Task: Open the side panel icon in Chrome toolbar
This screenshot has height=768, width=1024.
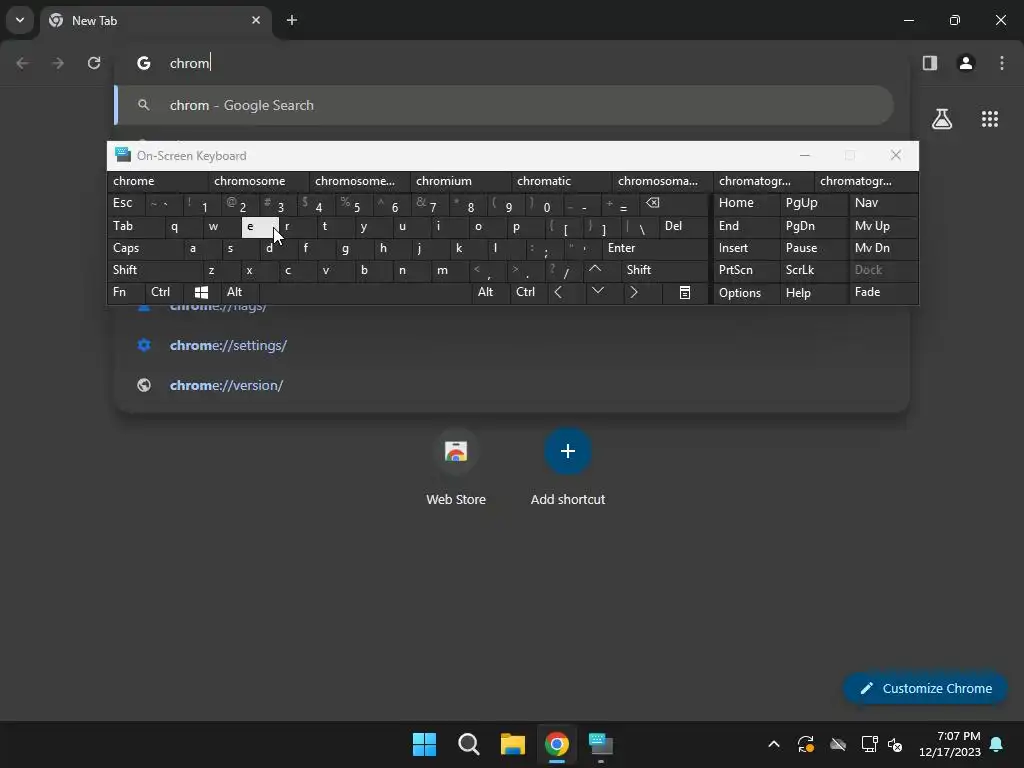Action: (930, 63)
